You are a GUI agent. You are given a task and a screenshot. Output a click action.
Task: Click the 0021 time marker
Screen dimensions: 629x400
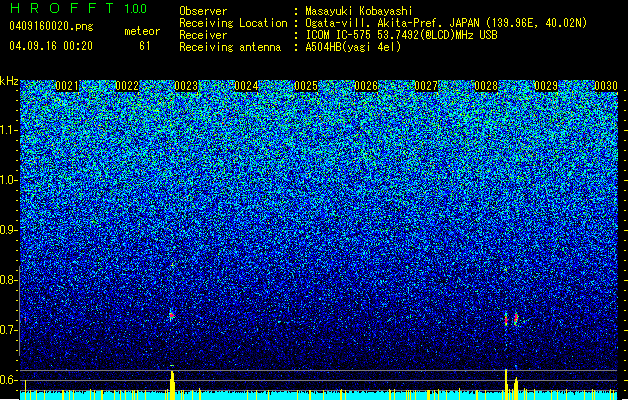tap(67, 86)
